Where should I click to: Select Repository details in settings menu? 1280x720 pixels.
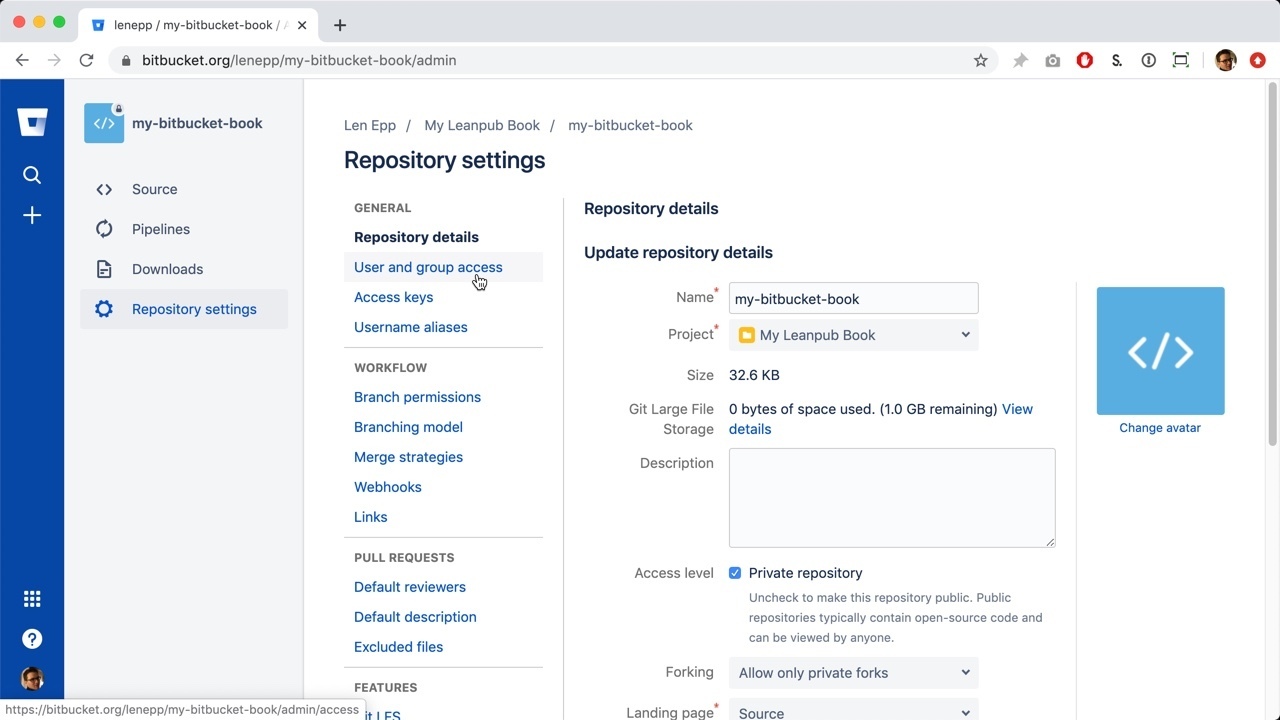point(416,237)
